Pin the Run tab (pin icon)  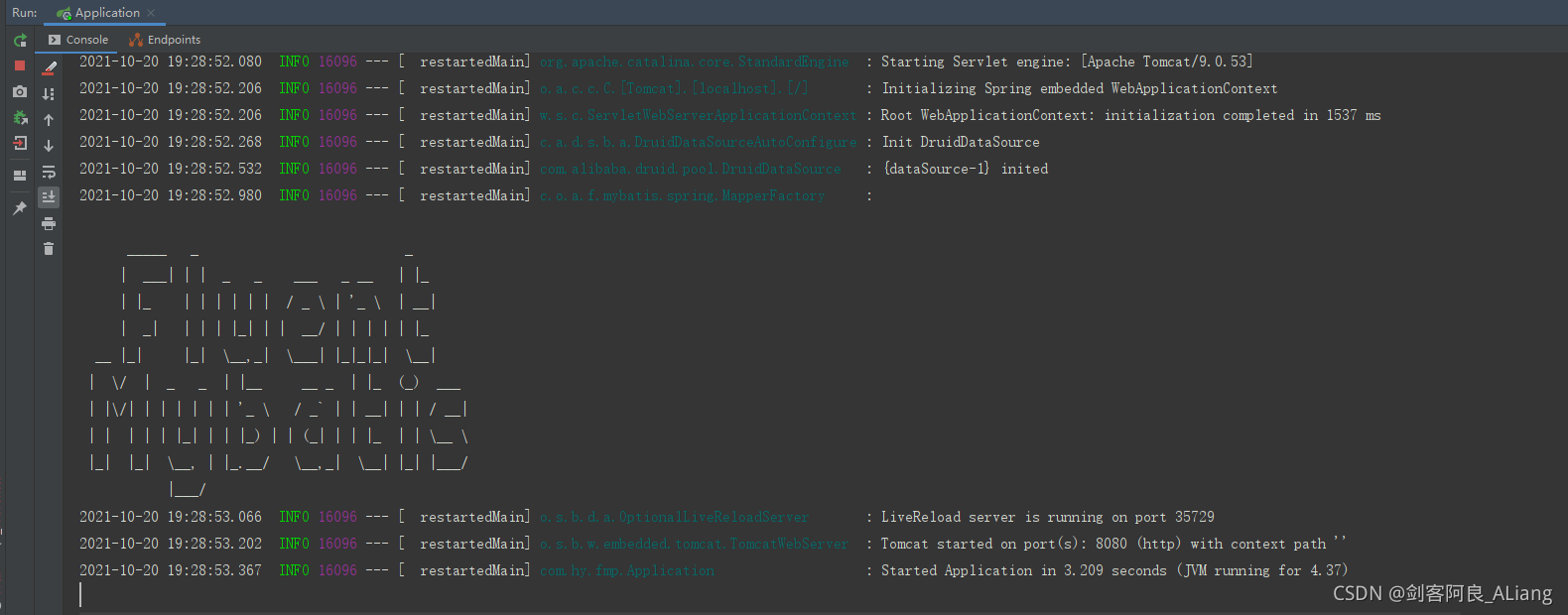20,208
